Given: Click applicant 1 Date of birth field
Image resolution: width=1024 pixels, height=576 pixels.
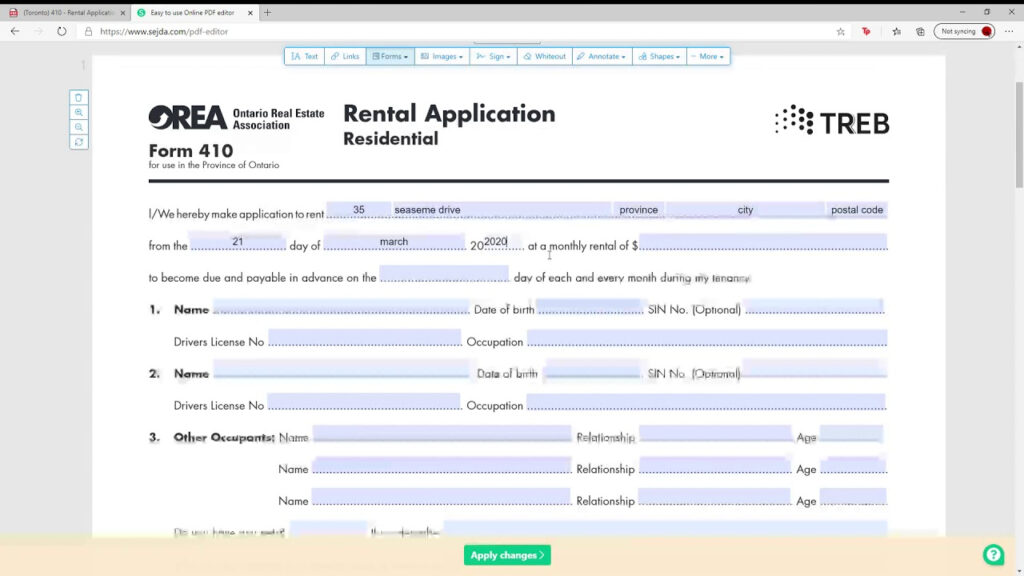Looking at the screenshot, I should click(589, 306).
